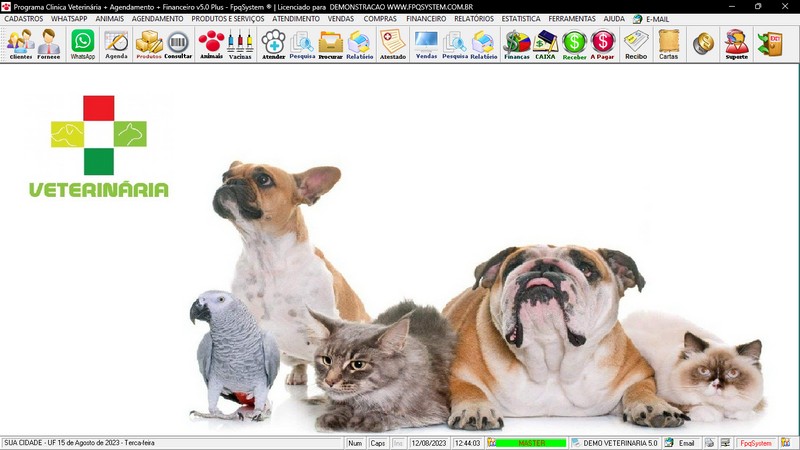Open the Agenda scheduling icon

click(x=116, y=44)
